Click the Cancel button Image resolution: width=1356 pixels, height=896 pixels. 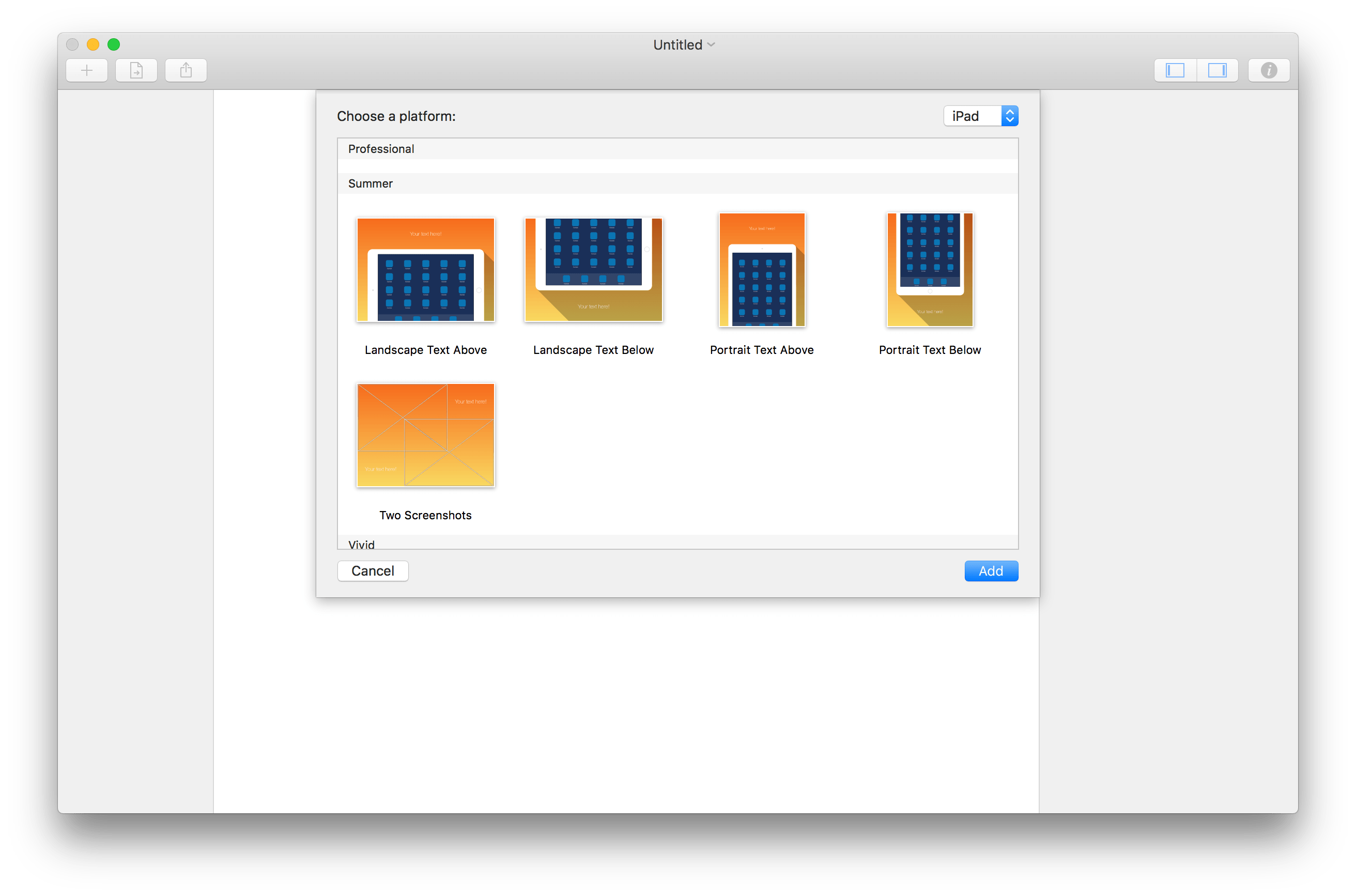(x=373, y=571)
